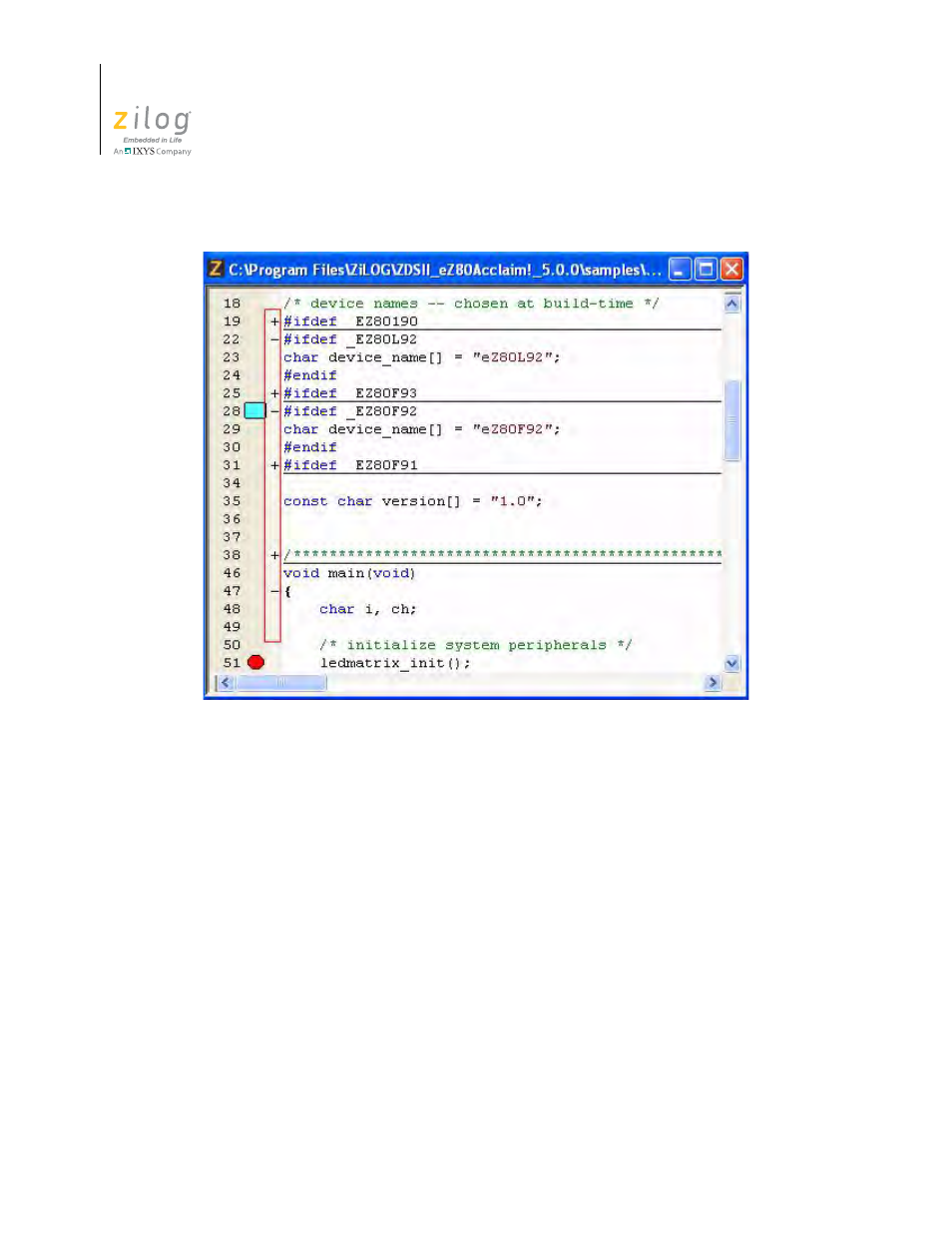Click the #endif on line 30
The width and height of the screenshot is (952, 1233).
click(310, 447)
